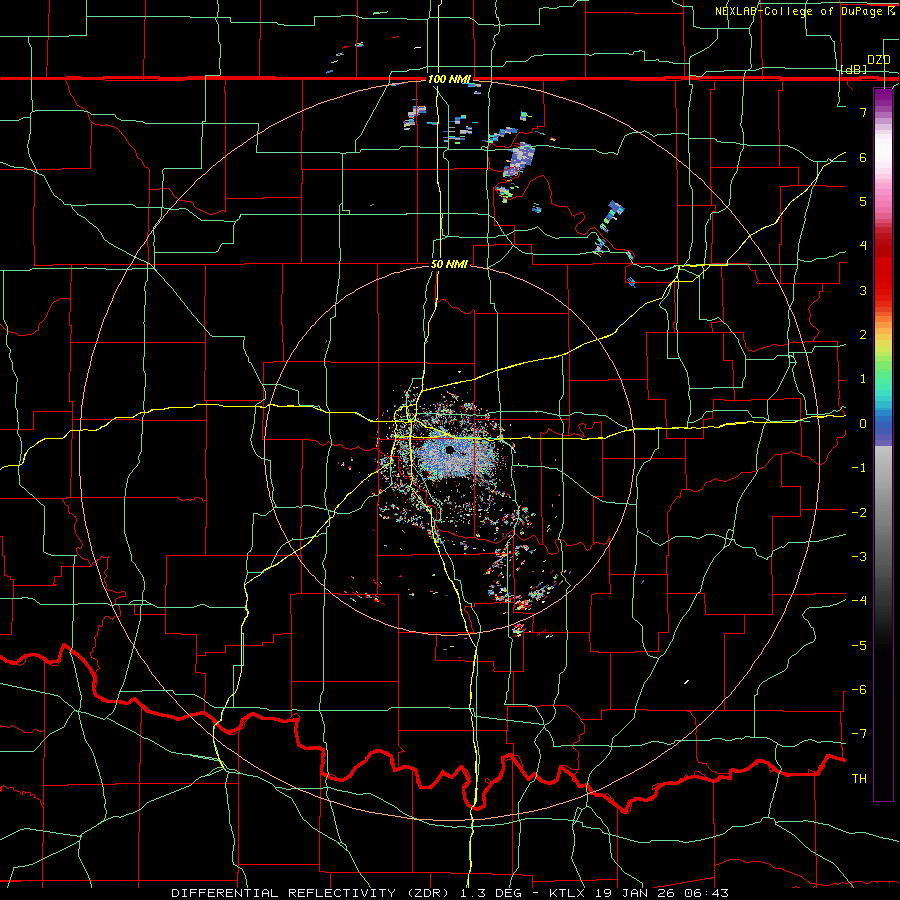
Task: Click the "KTLX 19 JAN 26 06:43" timestamp
Action: pos(639,893)
